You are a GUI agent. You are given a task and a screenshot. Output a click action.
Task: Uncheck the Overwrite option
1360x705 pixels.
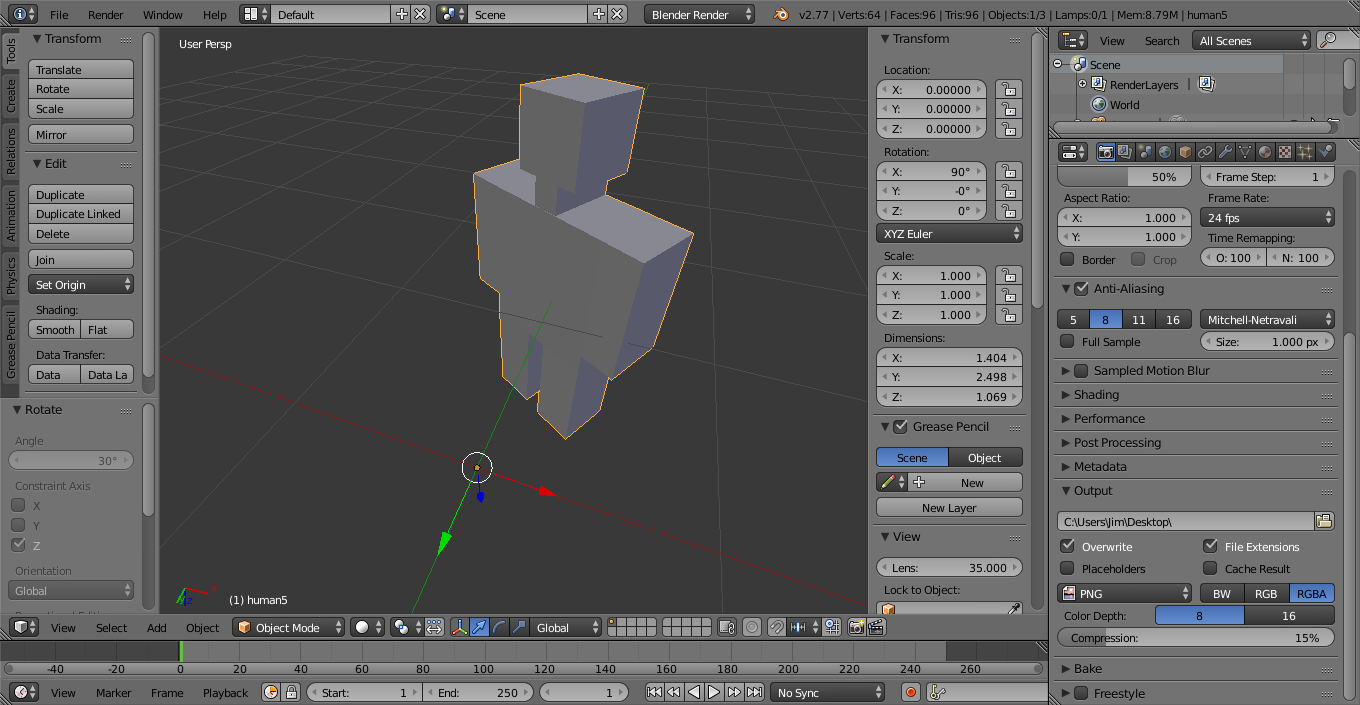(1067, 546)
